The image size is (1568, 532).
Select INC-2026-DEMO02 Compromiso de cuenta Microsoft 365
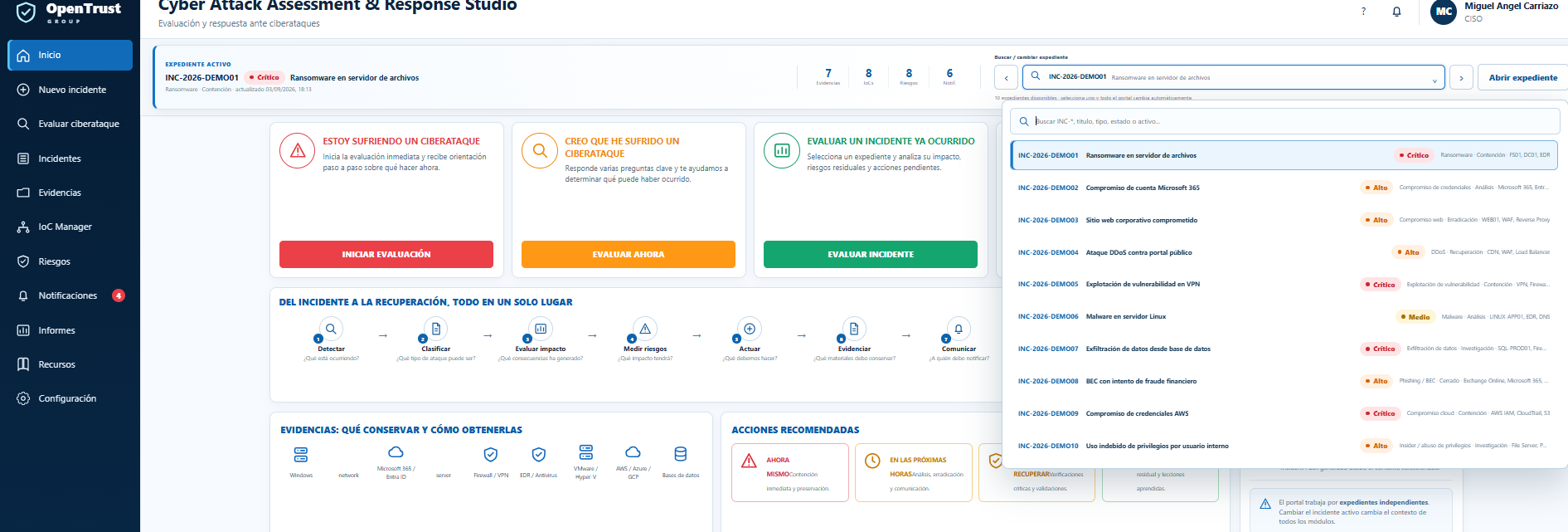(1284, 188)
